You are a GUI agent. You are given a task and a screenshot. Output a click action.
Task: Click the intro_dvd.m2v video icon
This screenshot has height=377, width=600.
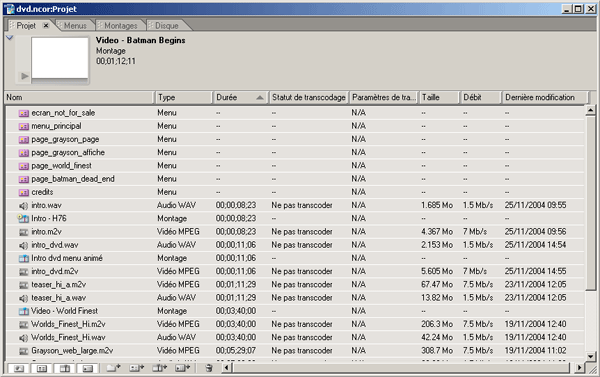[x=24, y=272]
